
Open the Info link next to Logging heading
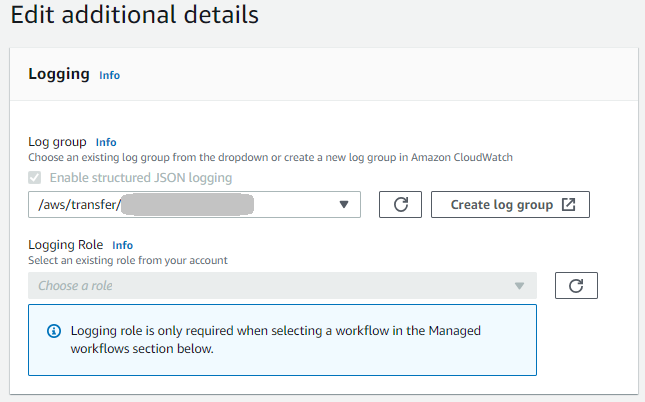109,75
